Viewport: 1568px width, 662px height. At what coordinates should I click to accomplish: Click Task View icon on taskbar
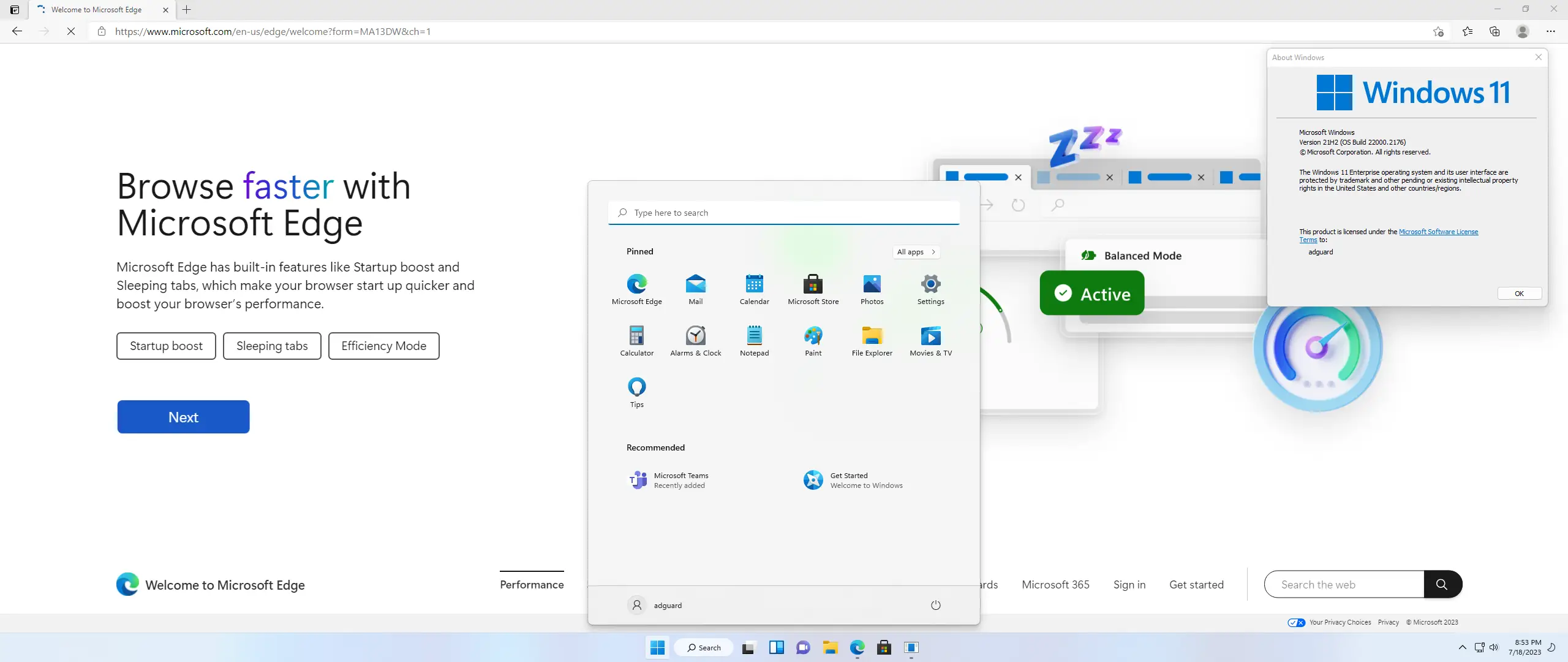(748, 648)
